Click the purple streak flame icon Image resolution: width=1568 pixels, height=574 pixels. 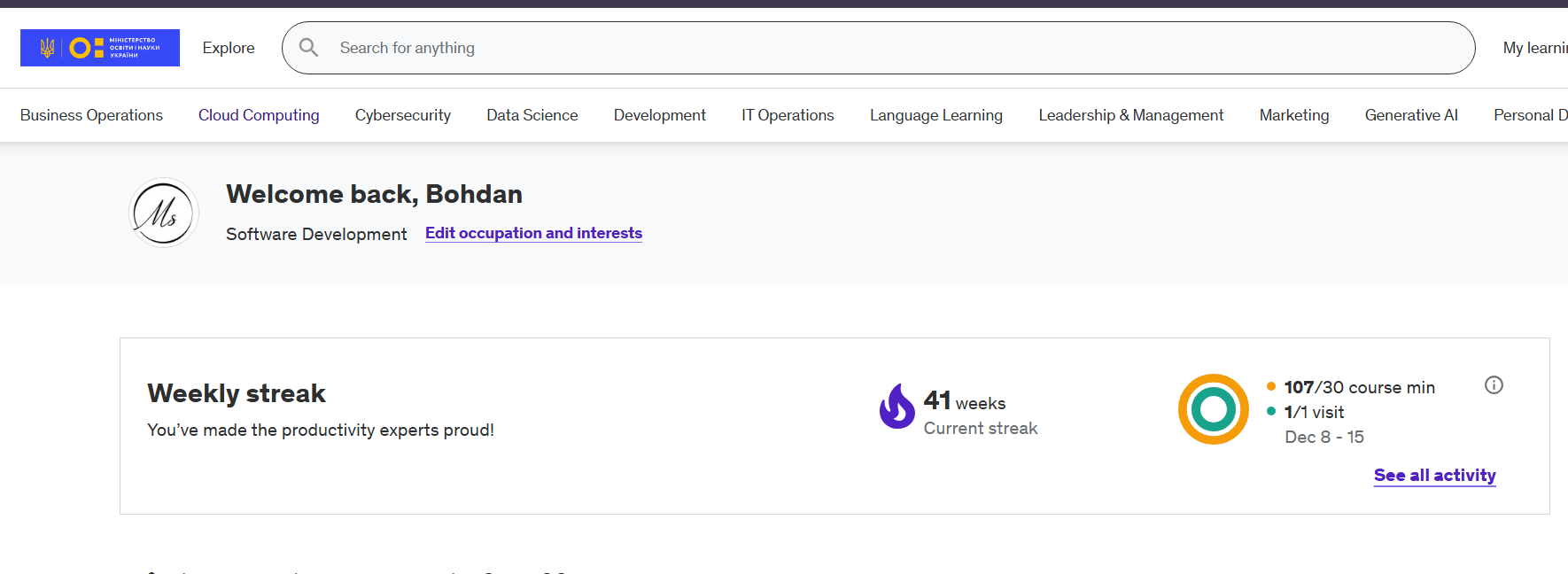pyautogui.click(x=897, y=407)
